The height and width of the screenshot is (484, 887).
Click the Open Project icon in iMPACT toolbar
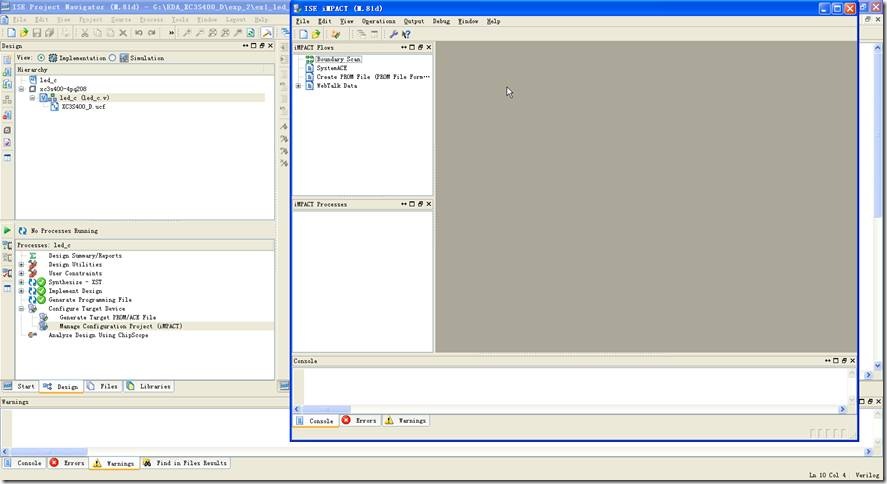point(316,34)
